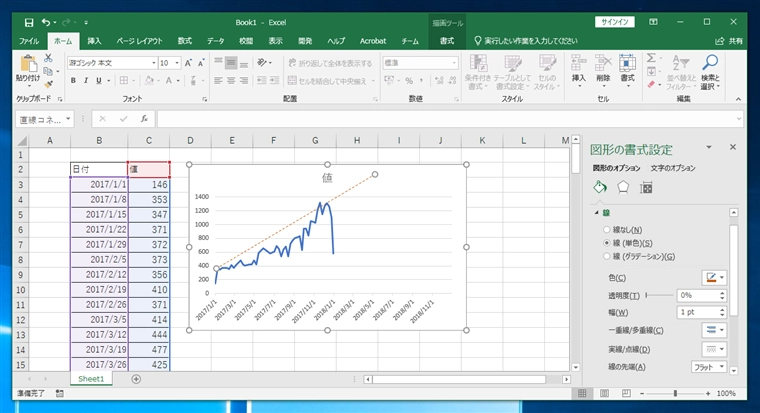Open the 線の先端 フラット dropdown
This screenshot has height=413, width=760.
[x=709, y=367]
